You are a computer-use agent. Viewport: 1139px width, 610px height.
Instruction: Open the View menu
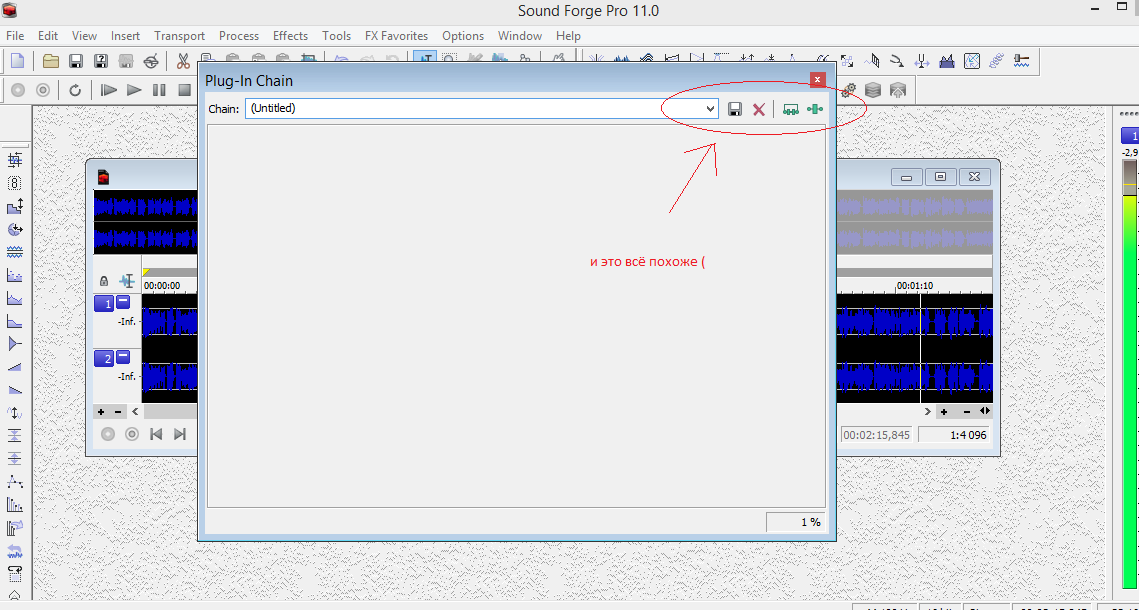[x=84, y=36]
